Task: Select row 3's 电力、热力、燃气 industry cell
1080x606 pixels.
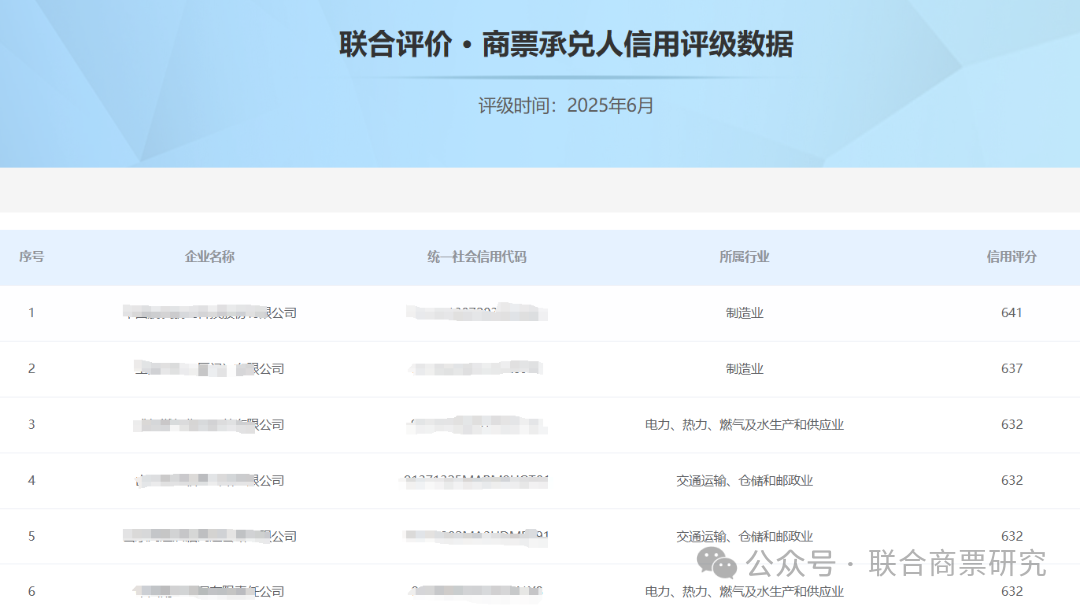Action: [744, 425]
